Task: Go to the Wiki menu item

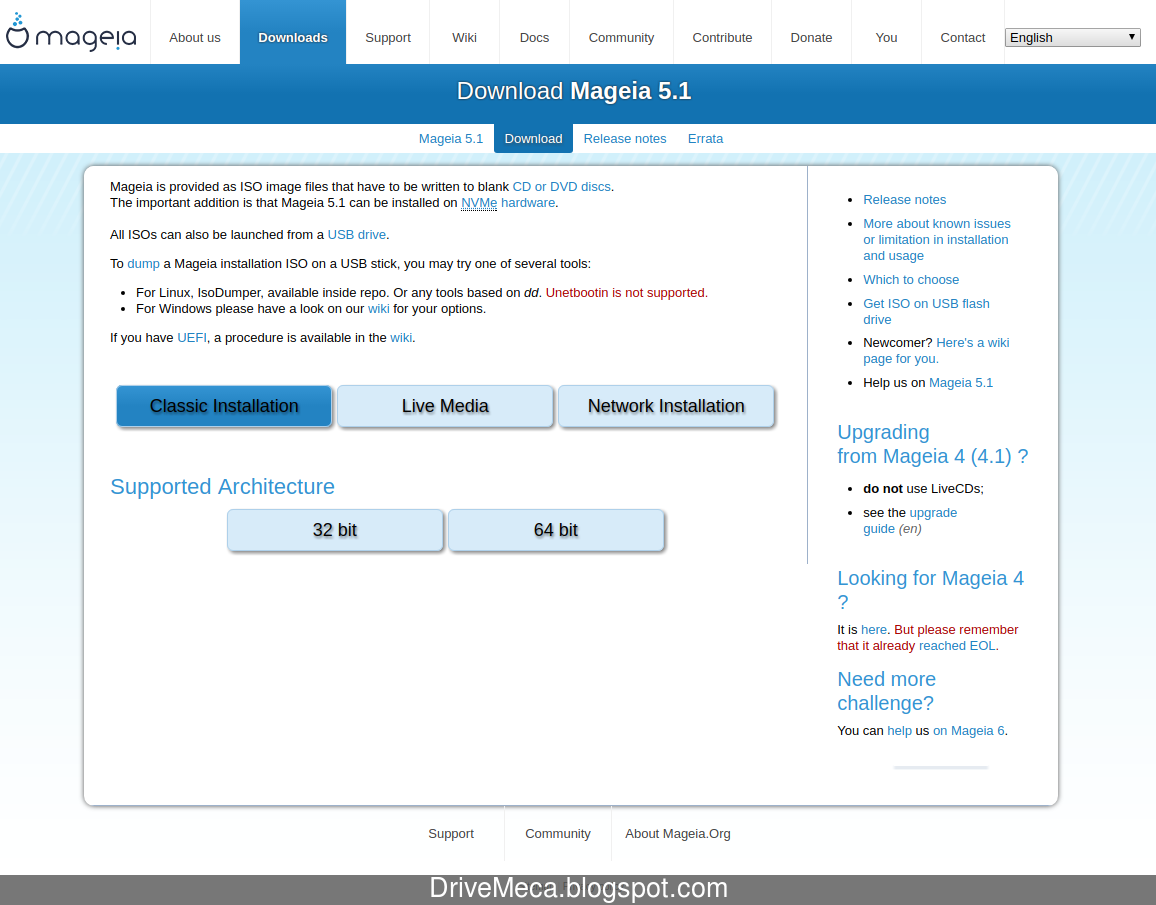Action: coord(464,38)
